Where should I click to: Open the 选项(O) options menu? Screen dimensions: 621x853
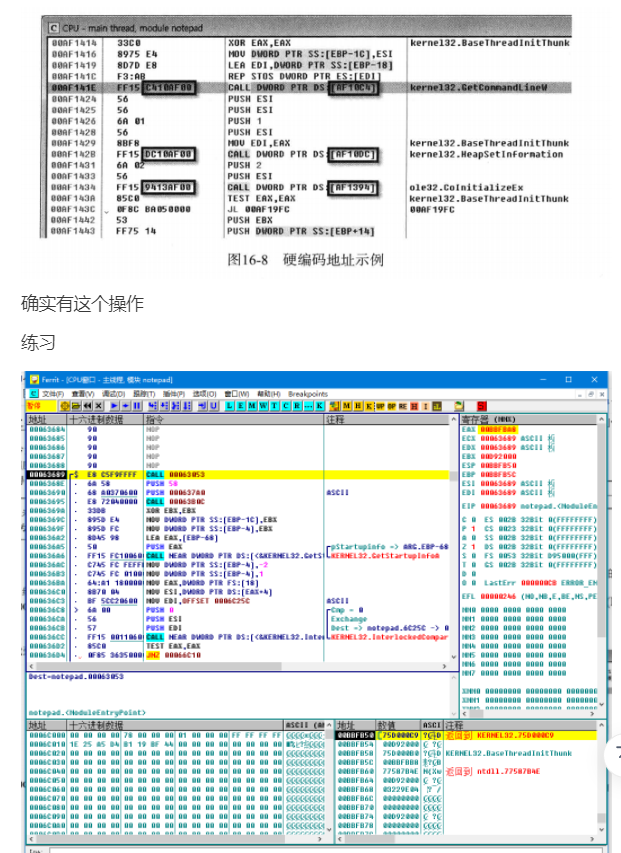pos(204,393)
